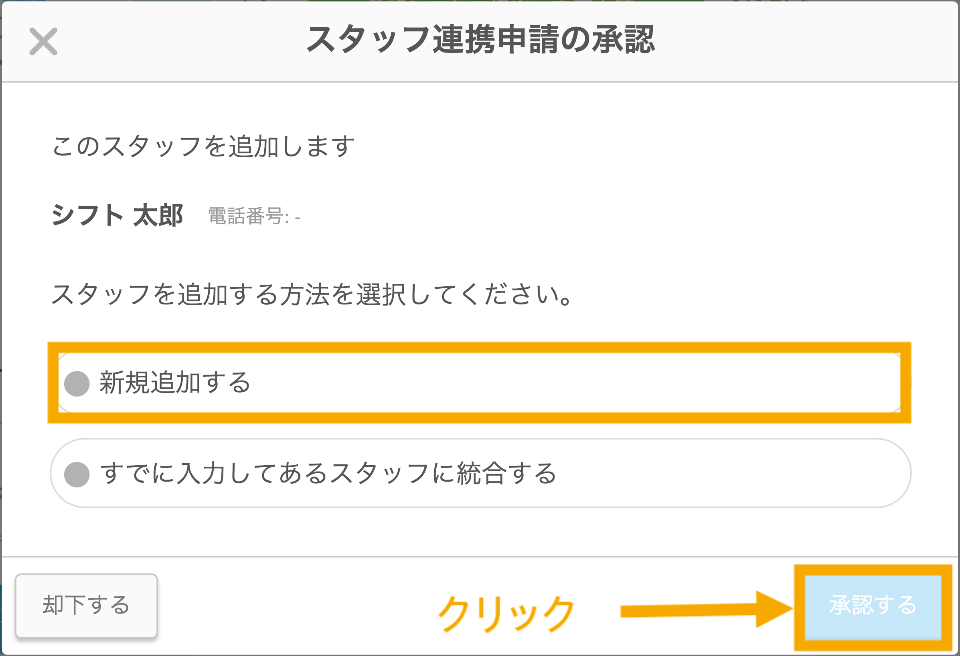Viewport: 960px width, 656px height.
Task: Click the dialog title スタッフ連携申請の承認
Action: click(480, 40)
